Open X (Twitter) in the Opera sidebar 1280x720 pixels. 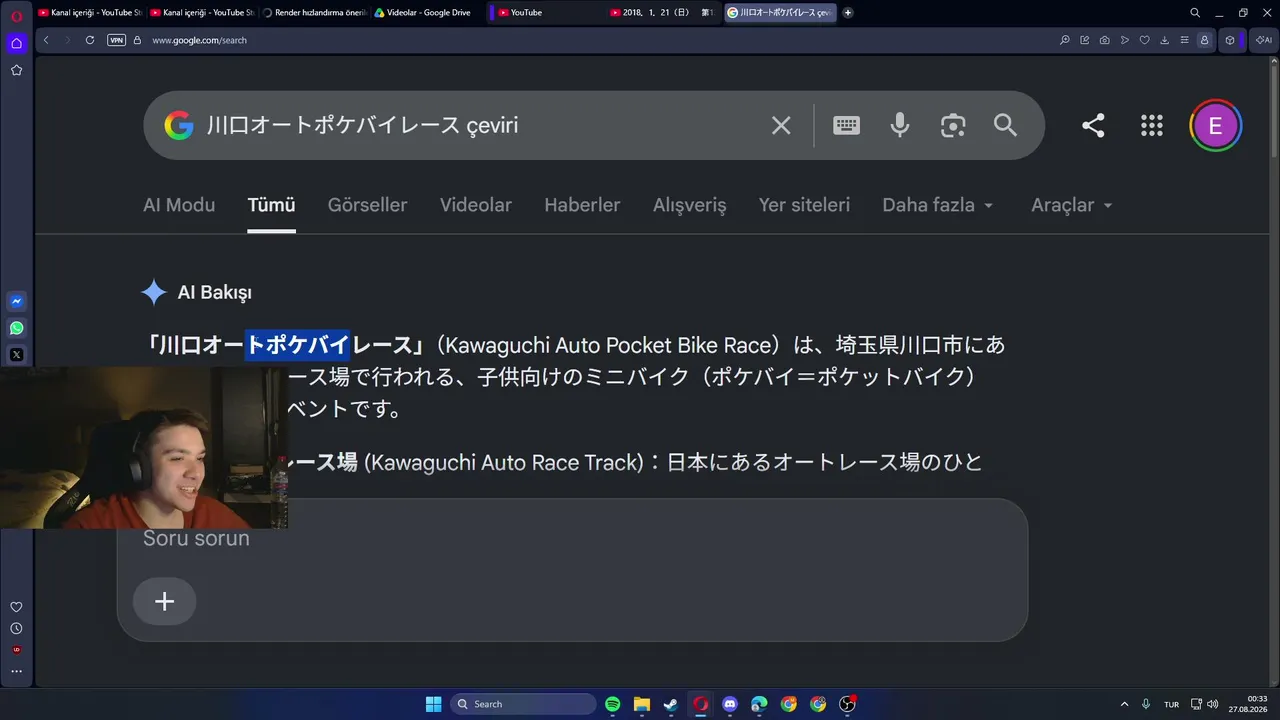pos(16,355)
